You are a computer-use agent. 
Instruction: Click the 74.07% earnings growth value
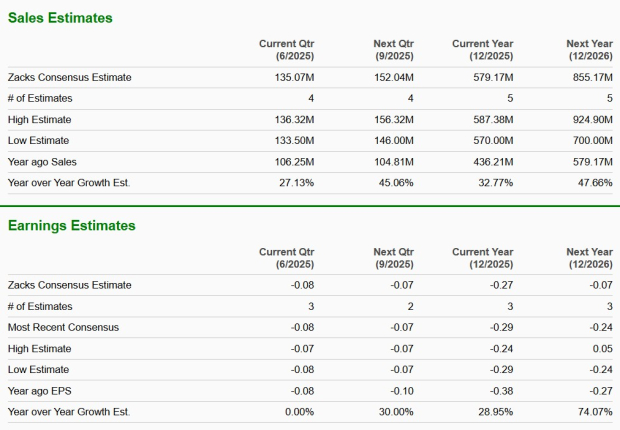[594, 411]
